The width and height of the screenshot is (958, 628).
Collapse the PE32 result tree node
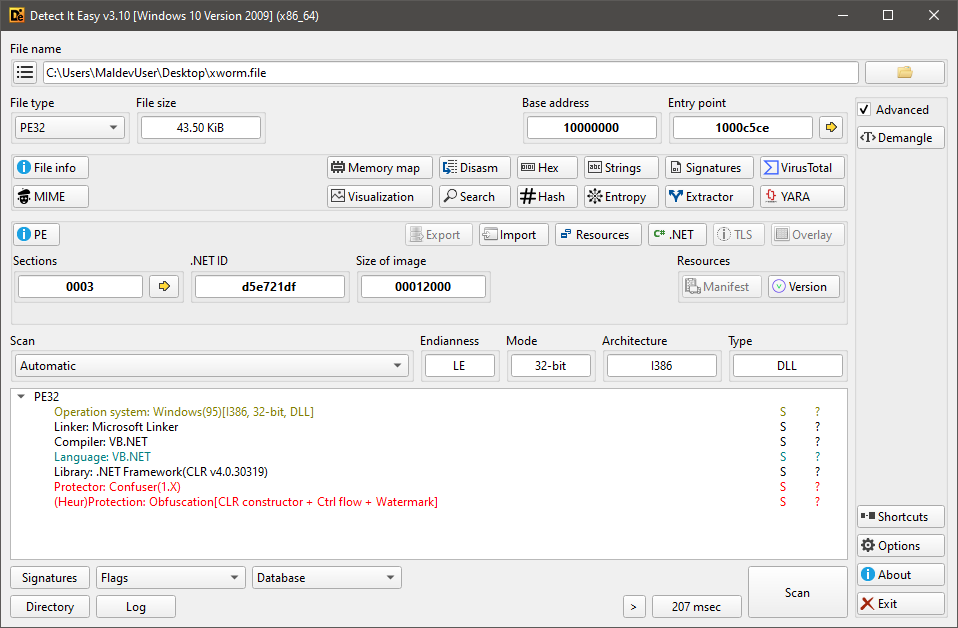coord(22,397)
